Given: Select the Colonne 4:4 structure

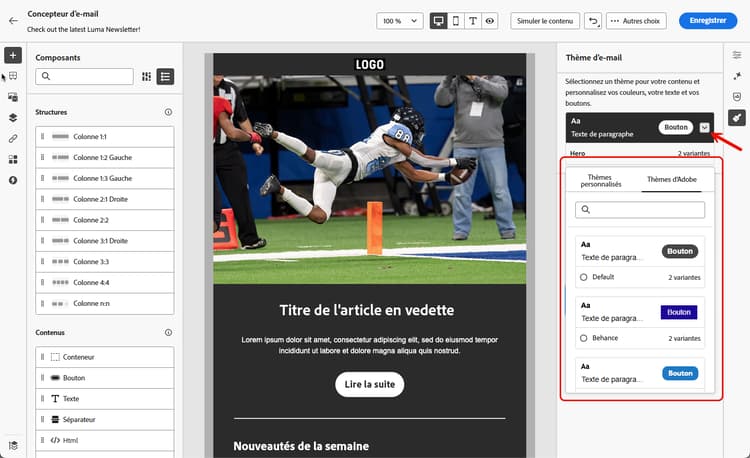Looking at the screenshot, I should click(105, 283).
